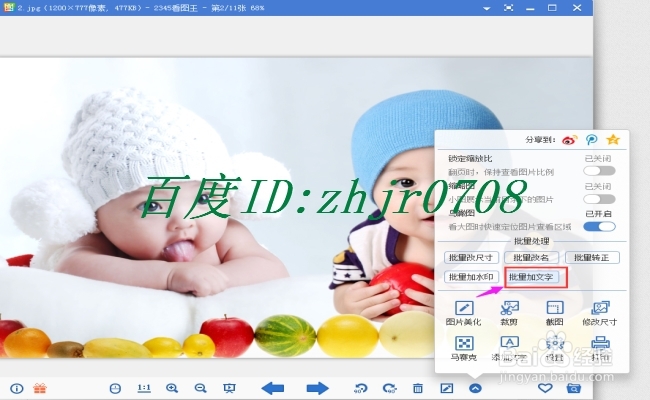Open image info icon in bottom toolbar
The height and width of the screenshot is (400, 650).
pyautogui.click(x=17, y=388)
